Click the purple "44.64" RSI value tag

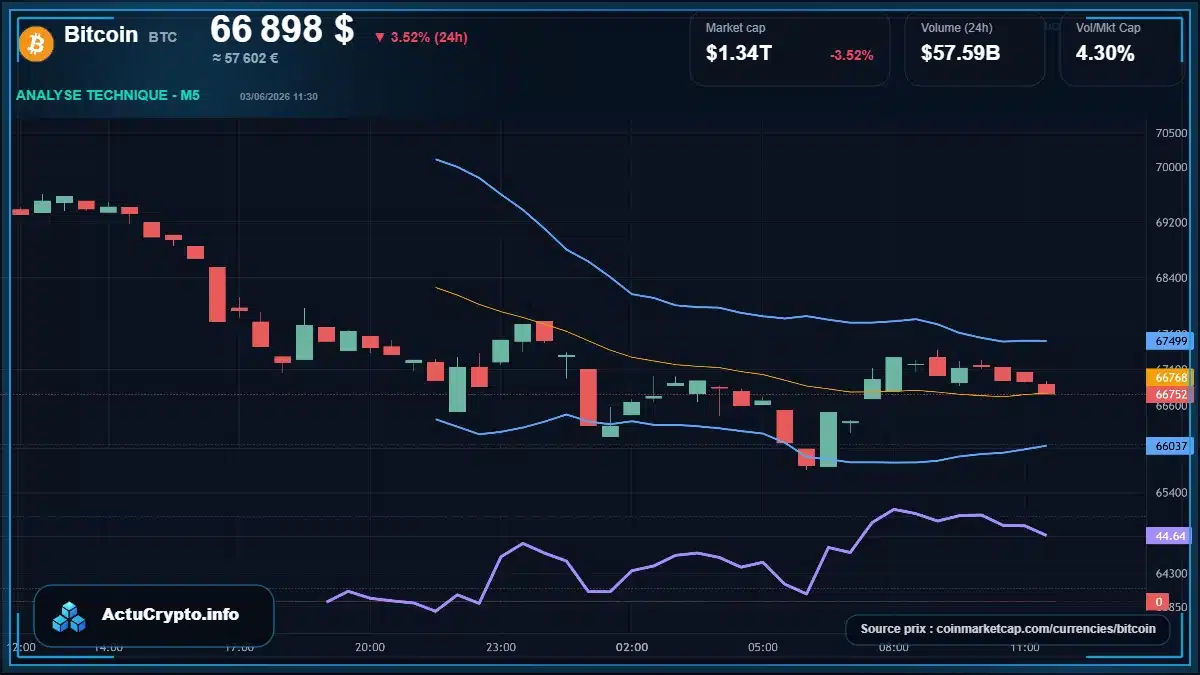[1170, 536]
